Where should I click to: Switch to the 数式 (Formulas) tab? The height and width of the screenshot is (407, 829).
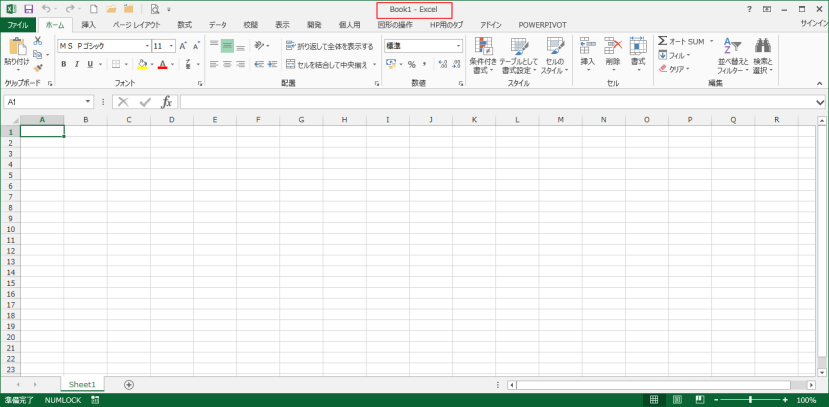[x=185, y=25]
